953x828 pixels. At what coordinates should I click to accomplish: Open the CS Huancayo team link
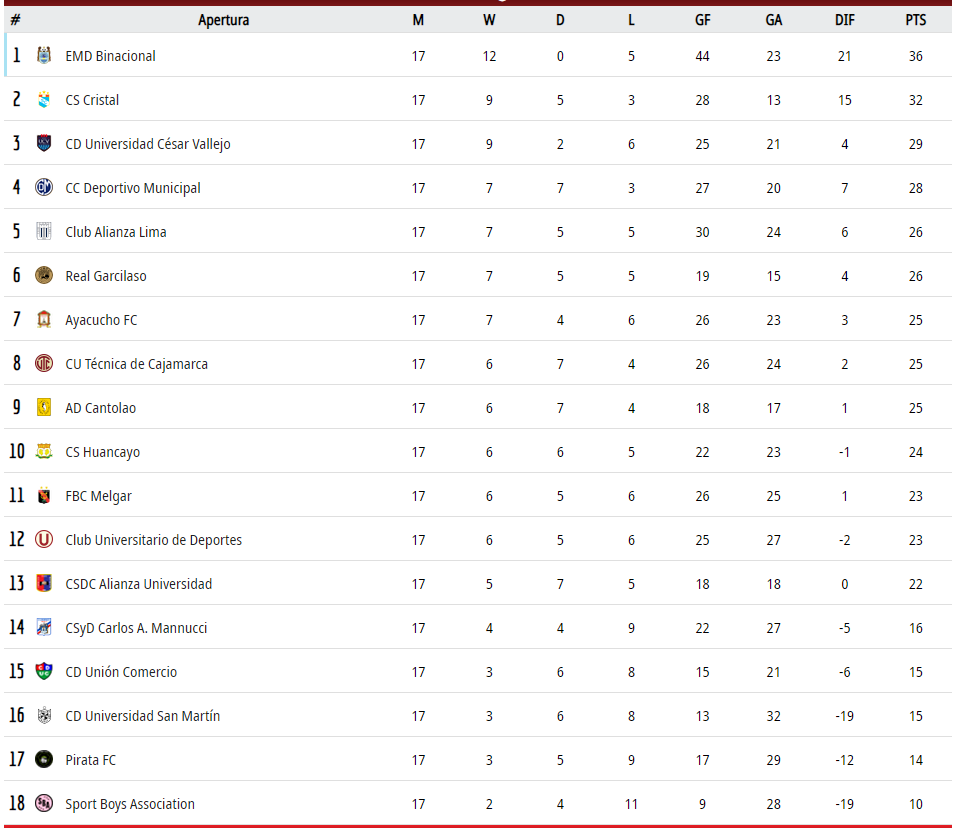(103, 452)
